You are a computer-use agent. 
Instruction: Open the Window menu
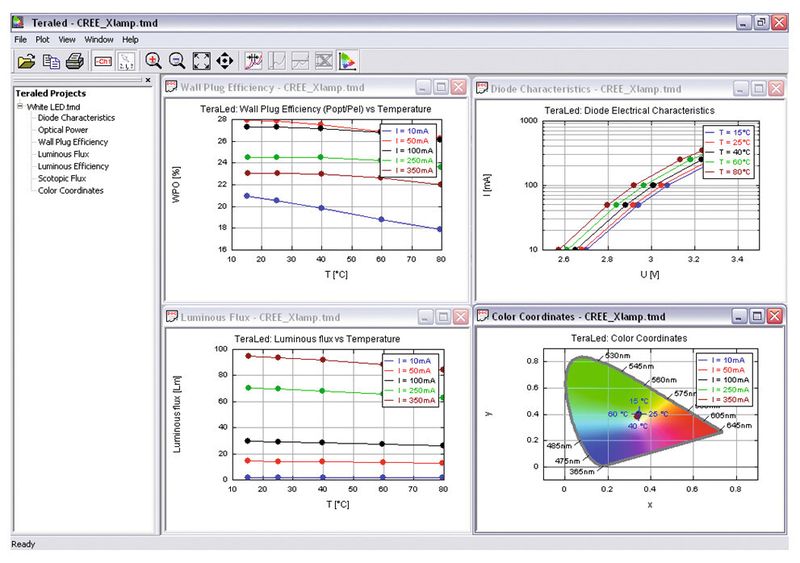click(98, 39)
